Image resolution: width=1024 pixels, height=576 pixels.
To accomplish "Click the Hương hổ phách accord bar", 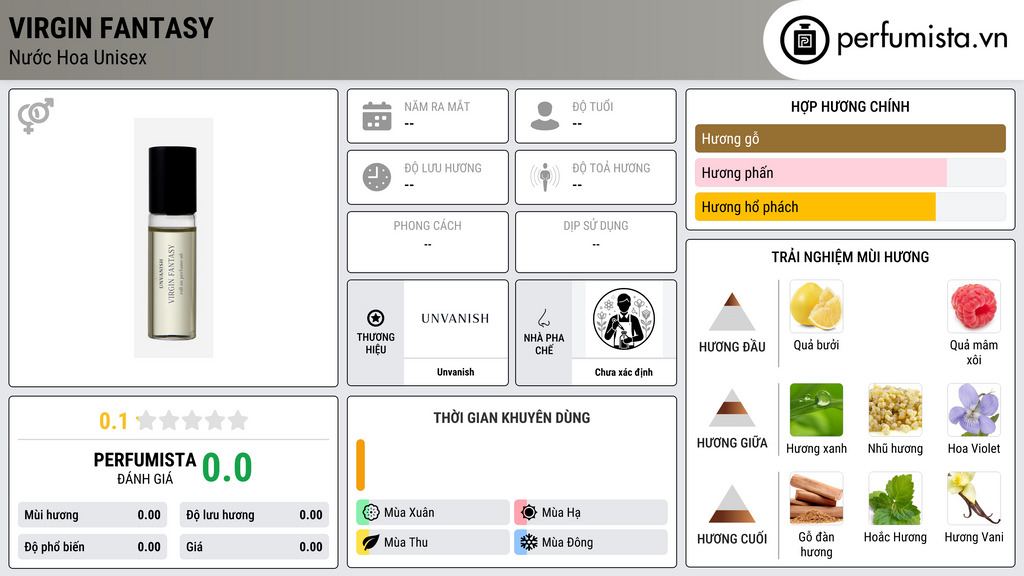I will pyautogui.click(x=850, y=206).
